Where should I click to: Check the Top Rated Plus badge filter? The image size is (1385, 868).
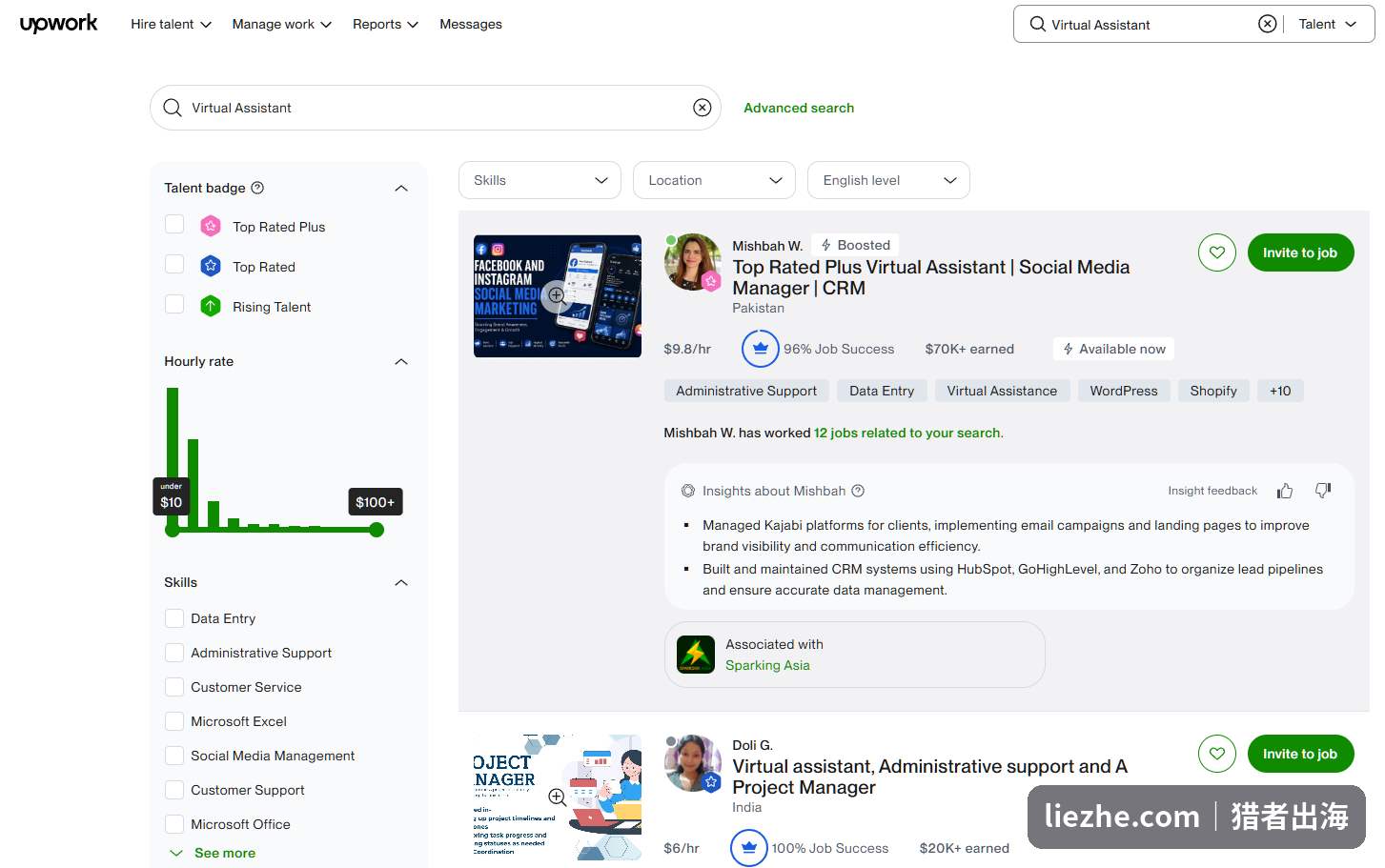[174, 225]
